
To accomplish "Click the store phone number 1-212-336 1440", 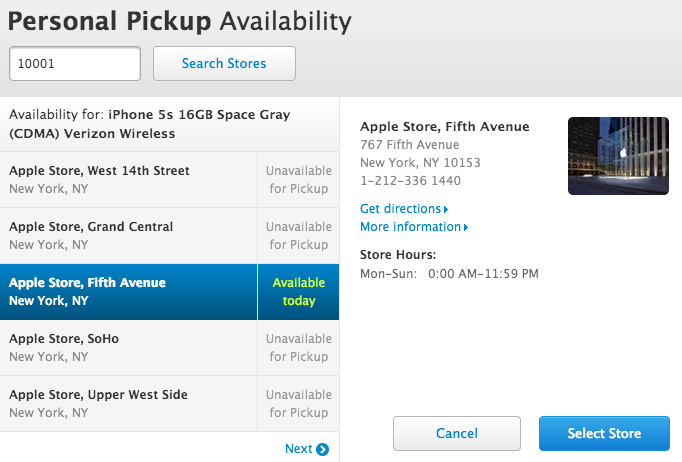I will [x=410, y=180].
